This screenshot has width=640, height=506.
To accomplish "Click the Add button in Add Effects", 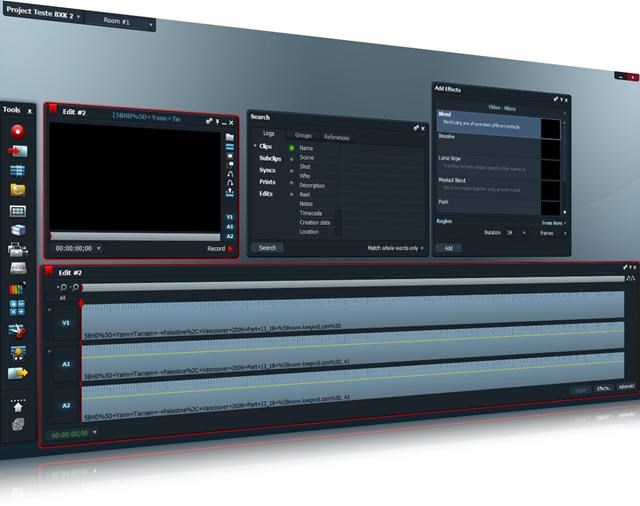I will click(x=447, y=247).
